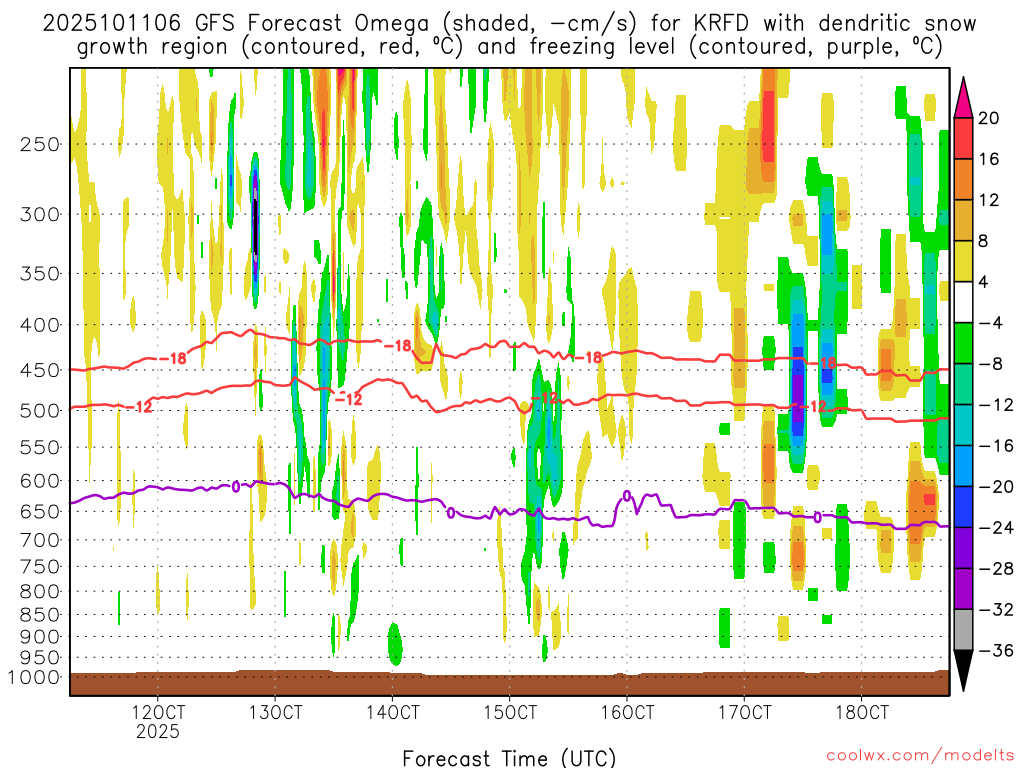Image resolution: width=1024 pixels, height=768 pixels.
Task: Click the 500 pressure level axis label
Action: 40,411
